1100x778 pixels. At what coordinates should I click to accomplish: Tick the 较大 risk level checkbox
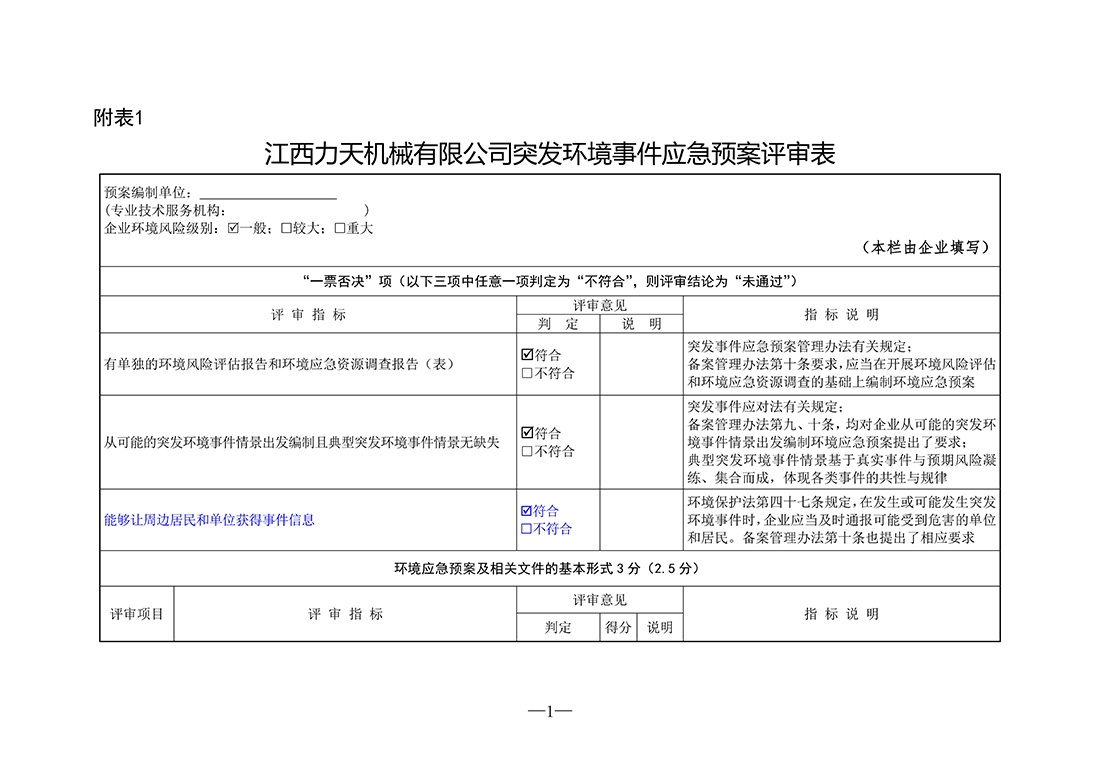[286, 229]
